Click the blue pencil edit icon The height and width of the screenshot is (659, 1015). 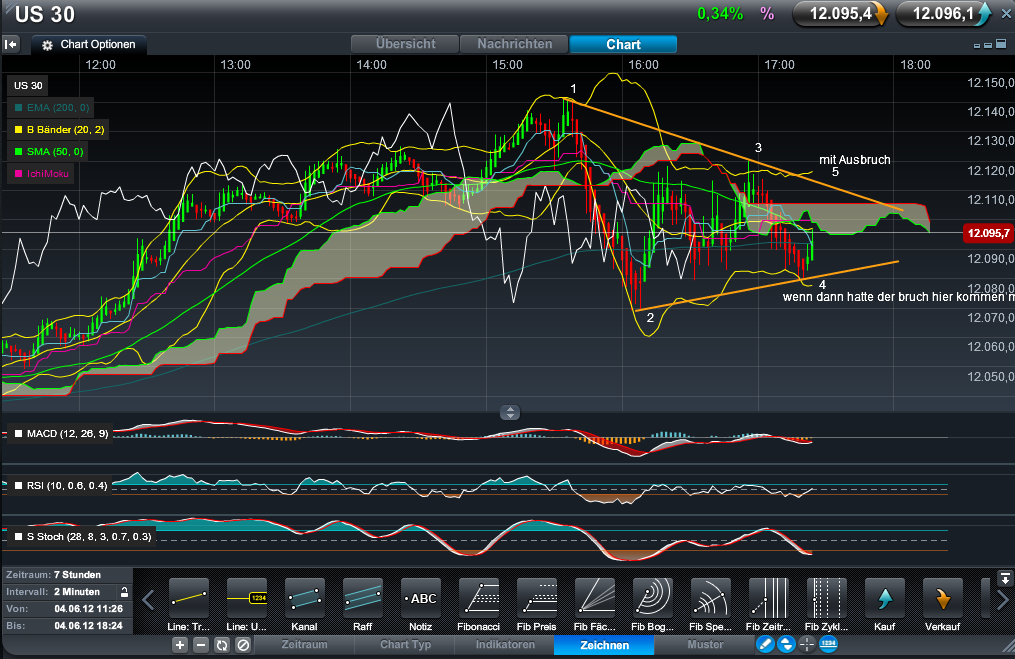tap(765, 644)
